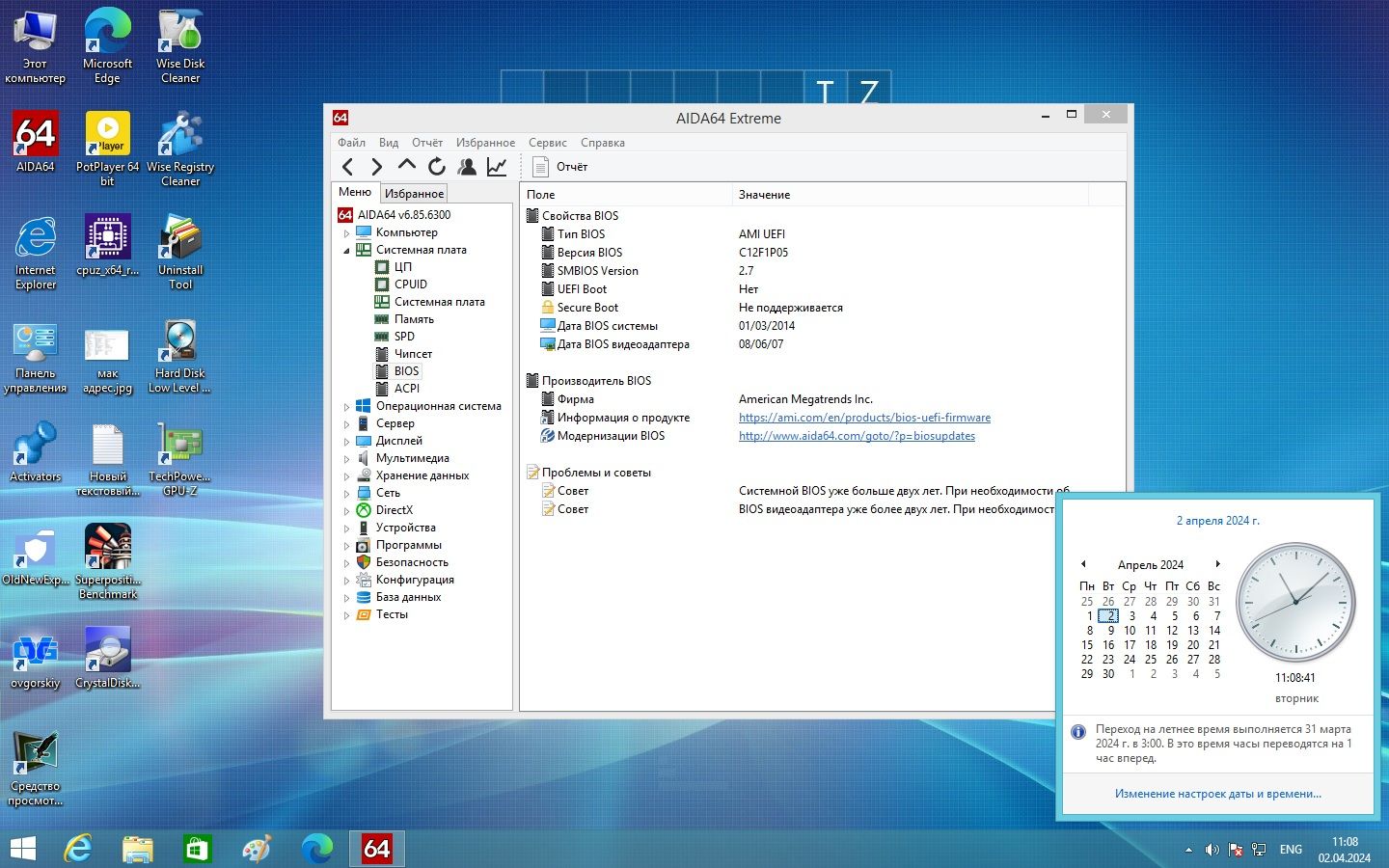1389x868 pixels.
Task: Open the ami.com bios-uefi-firmware link
Action: pyautogui.click(x=864, y=418)
